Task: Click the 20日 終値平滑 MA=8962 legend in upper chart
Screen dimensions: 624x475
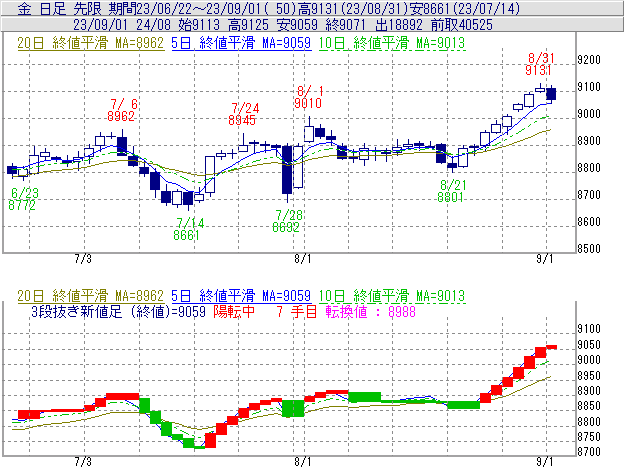Action: click(x=90, y=43)
